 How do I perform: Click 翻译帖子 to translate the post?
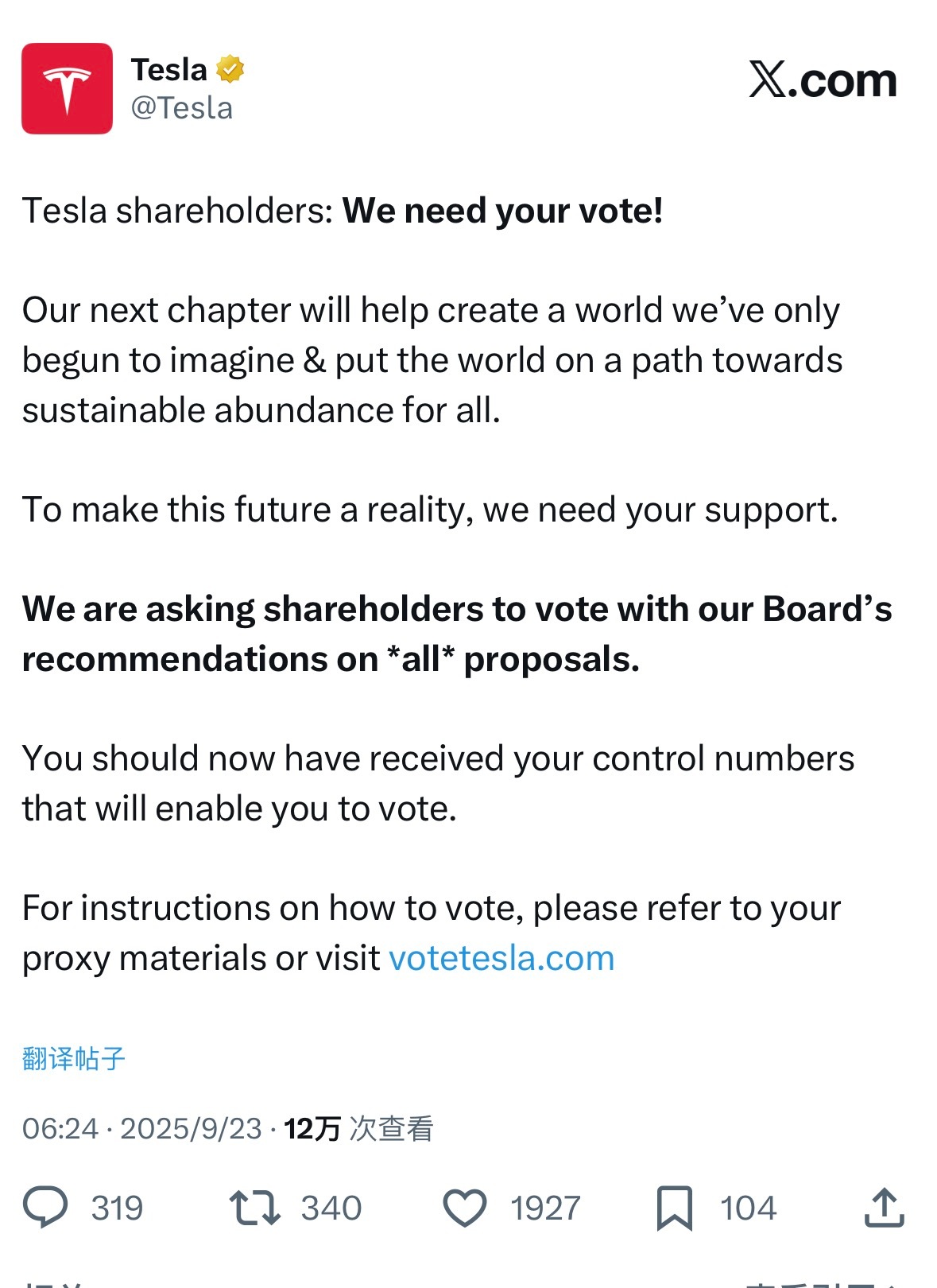pyautogui.click(x=74, y=1058)
